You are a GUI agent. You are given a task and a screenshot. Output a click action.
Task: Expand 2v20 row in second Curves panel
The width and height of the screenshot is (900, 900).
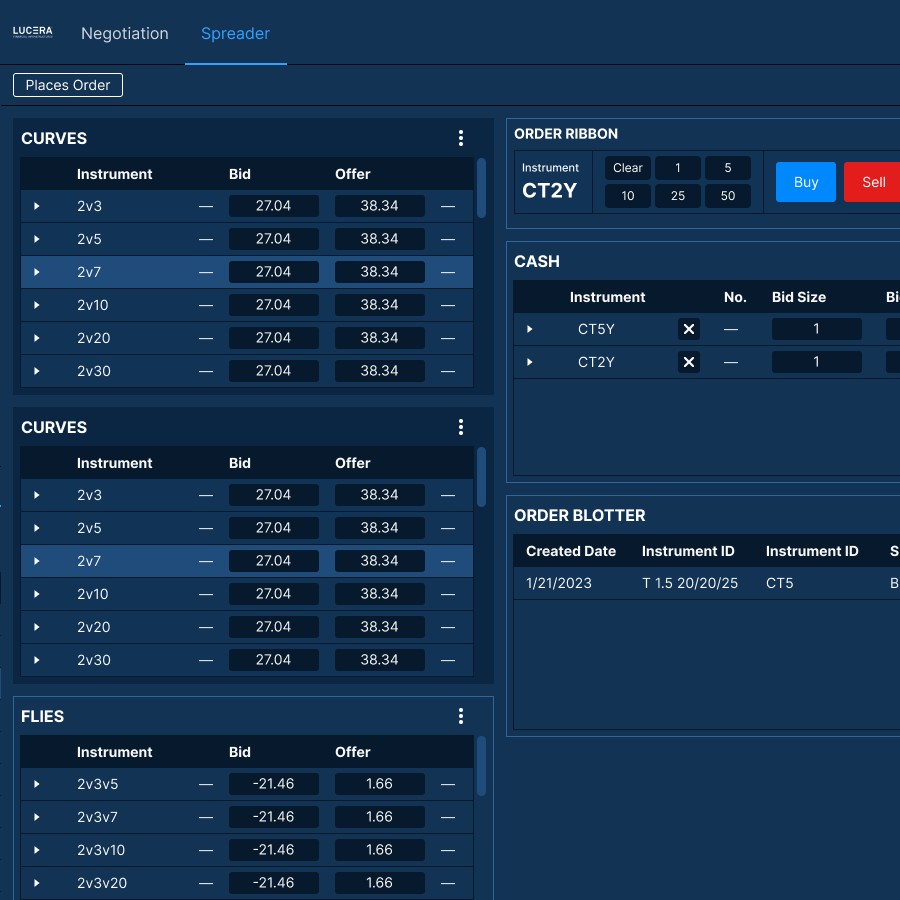click(x=37, y=627)
